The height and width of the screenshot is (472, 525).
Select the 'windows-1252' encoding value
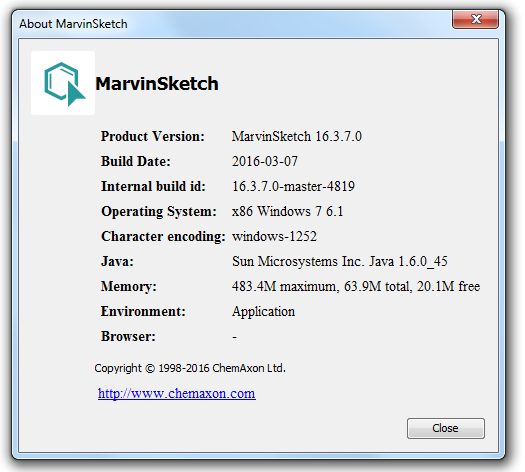coord(274,237)
